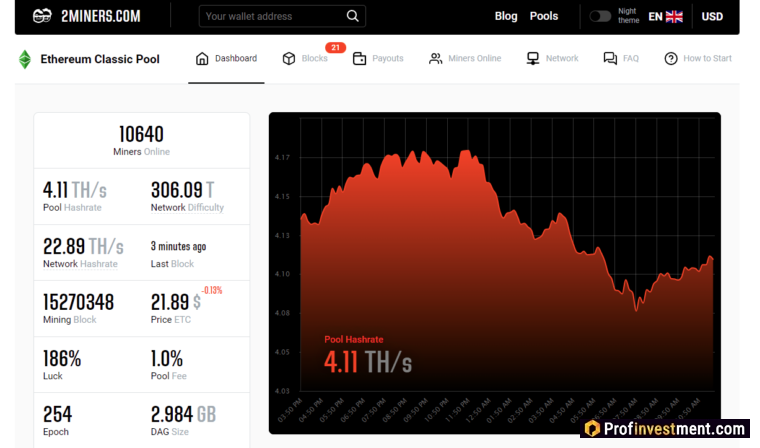The image size is (760, 448).
Task: Click the Ethereum Classic Pool title
Action: pos(100,59)
